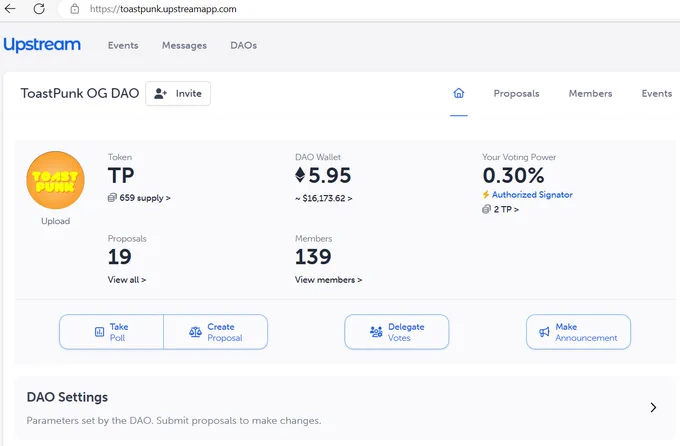
Task: Open Messages in the top navigation
Action: pos(184,46)
